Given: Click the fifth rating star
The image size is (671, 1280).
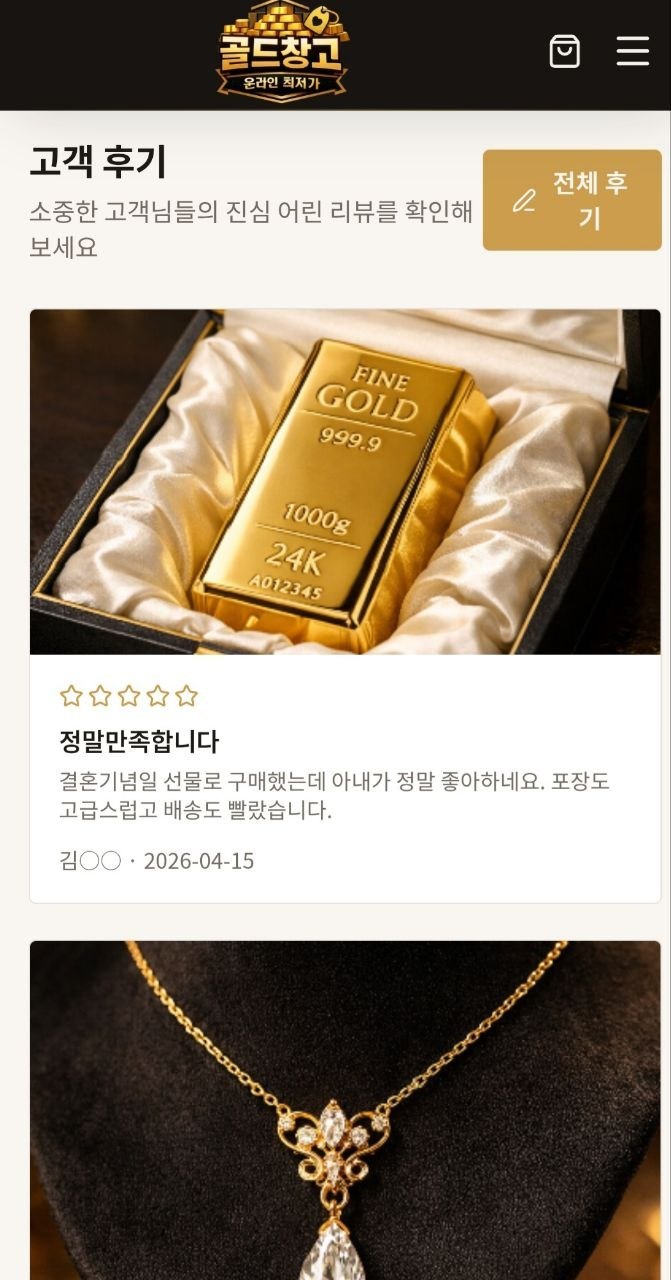Looking at the screenshot, I should (x=187, y=696).
